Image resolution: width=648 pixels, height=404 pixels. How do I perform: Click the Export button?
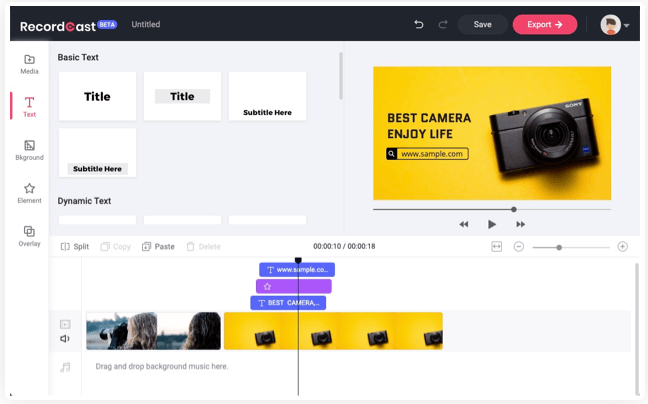coord(545,24)
